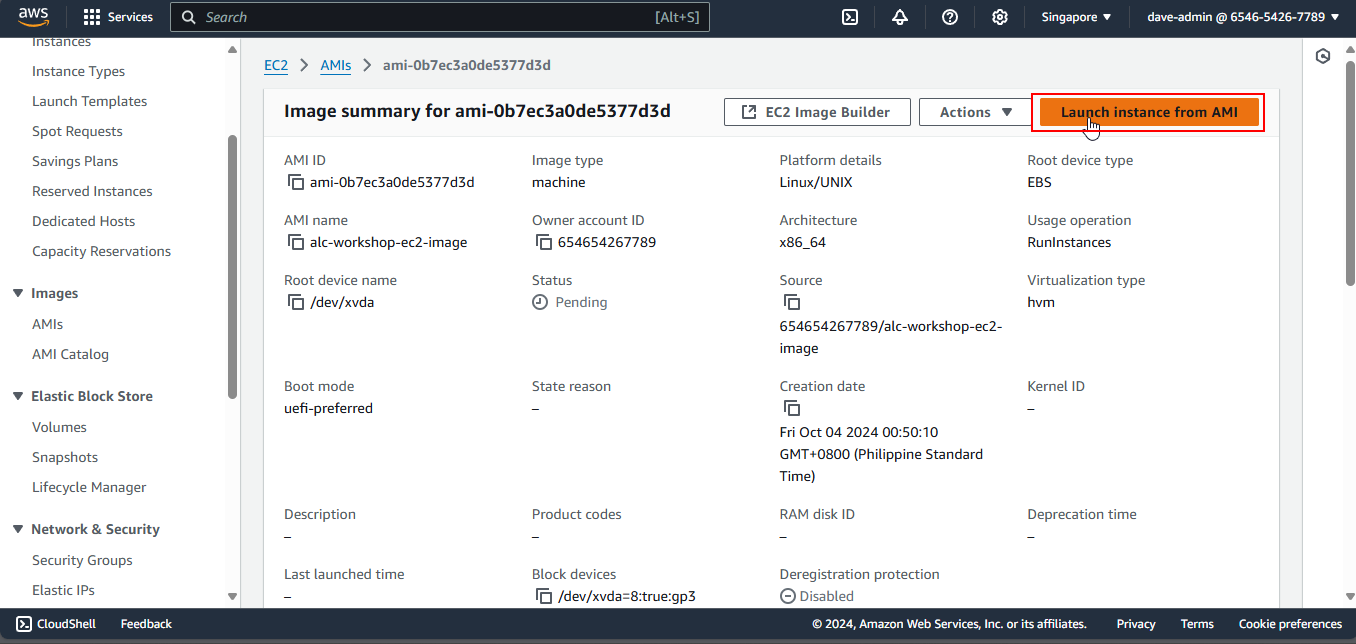
Task: Copy the Owner account ID
Action: 543,242
